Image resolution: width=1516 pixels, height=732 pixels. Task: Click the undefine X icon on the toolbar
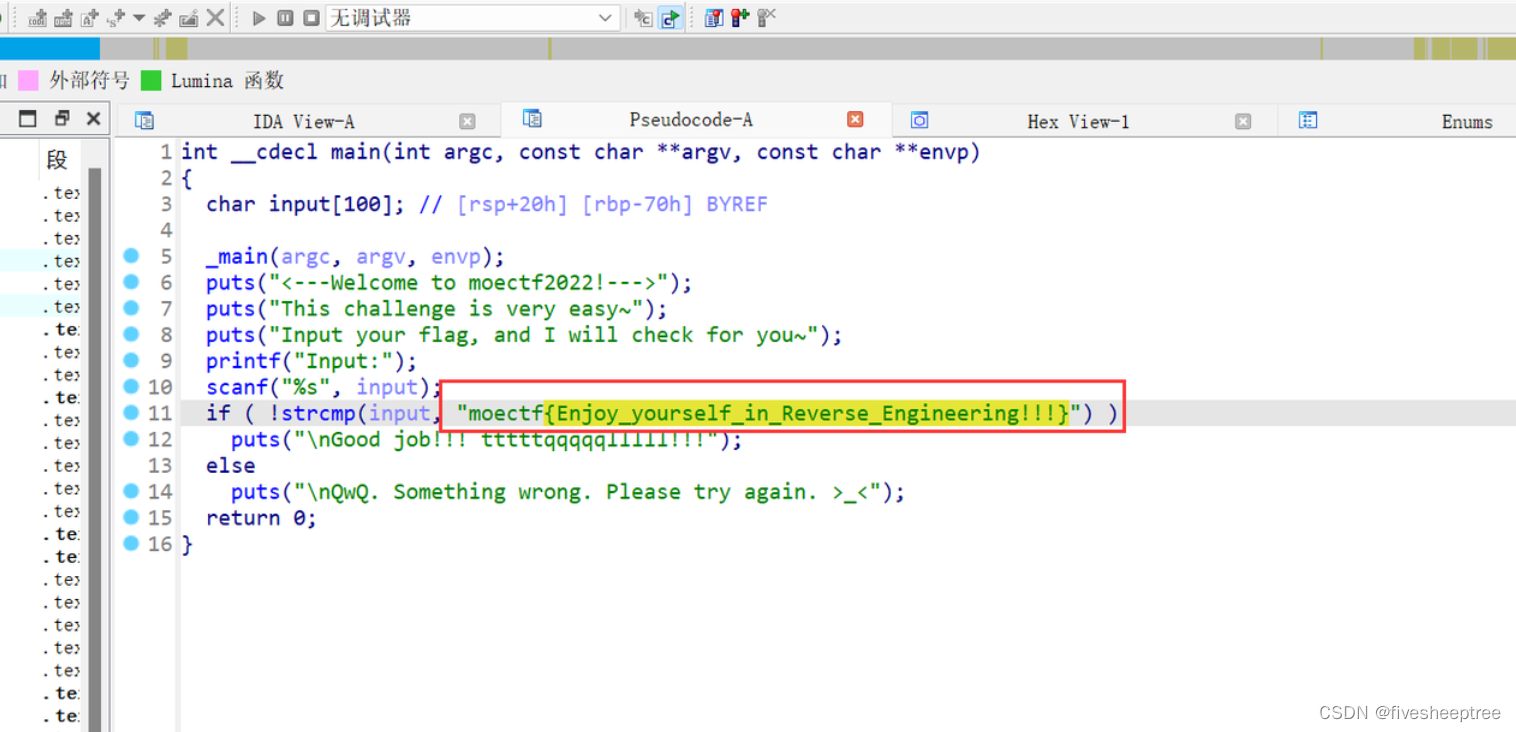pyautogui.click(x=214, y=17)
